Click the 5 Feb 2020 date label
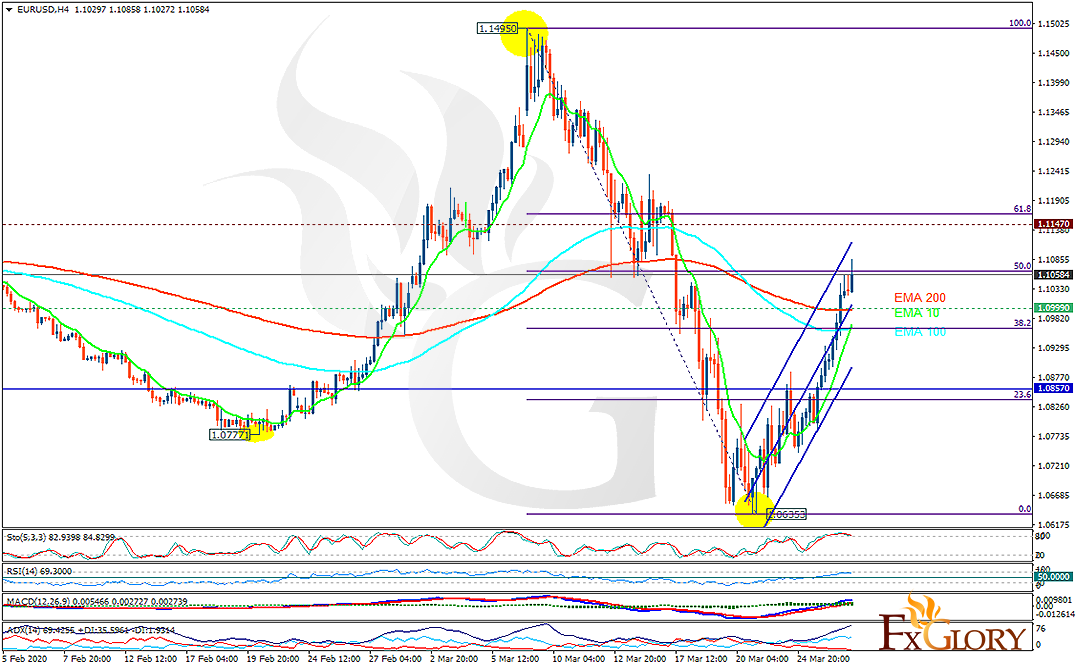 (25, 659)
